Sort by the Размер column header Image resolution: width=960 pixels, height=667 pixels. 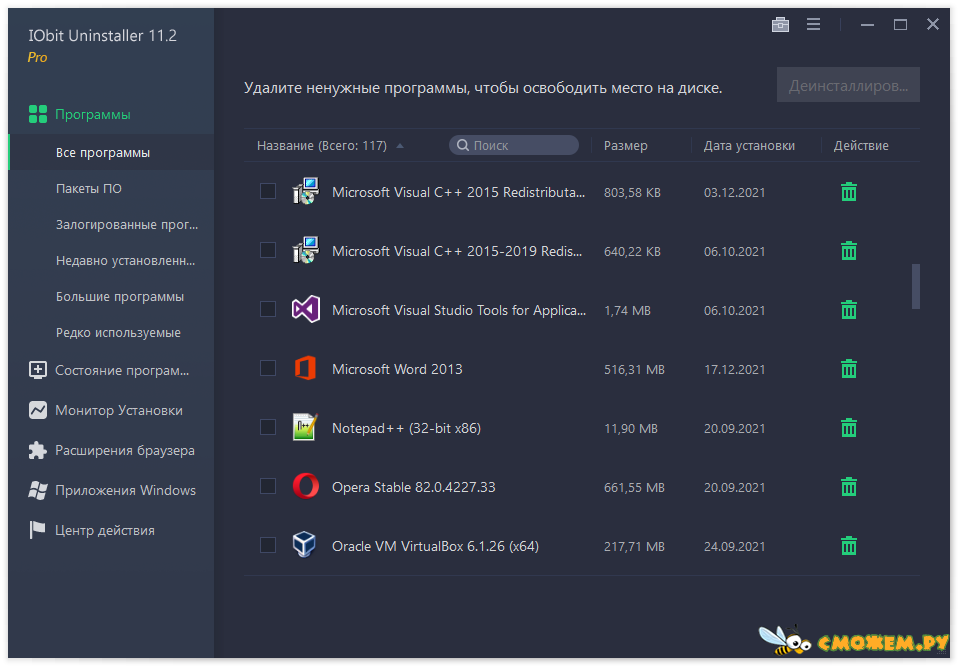click(x=625, y=146)
